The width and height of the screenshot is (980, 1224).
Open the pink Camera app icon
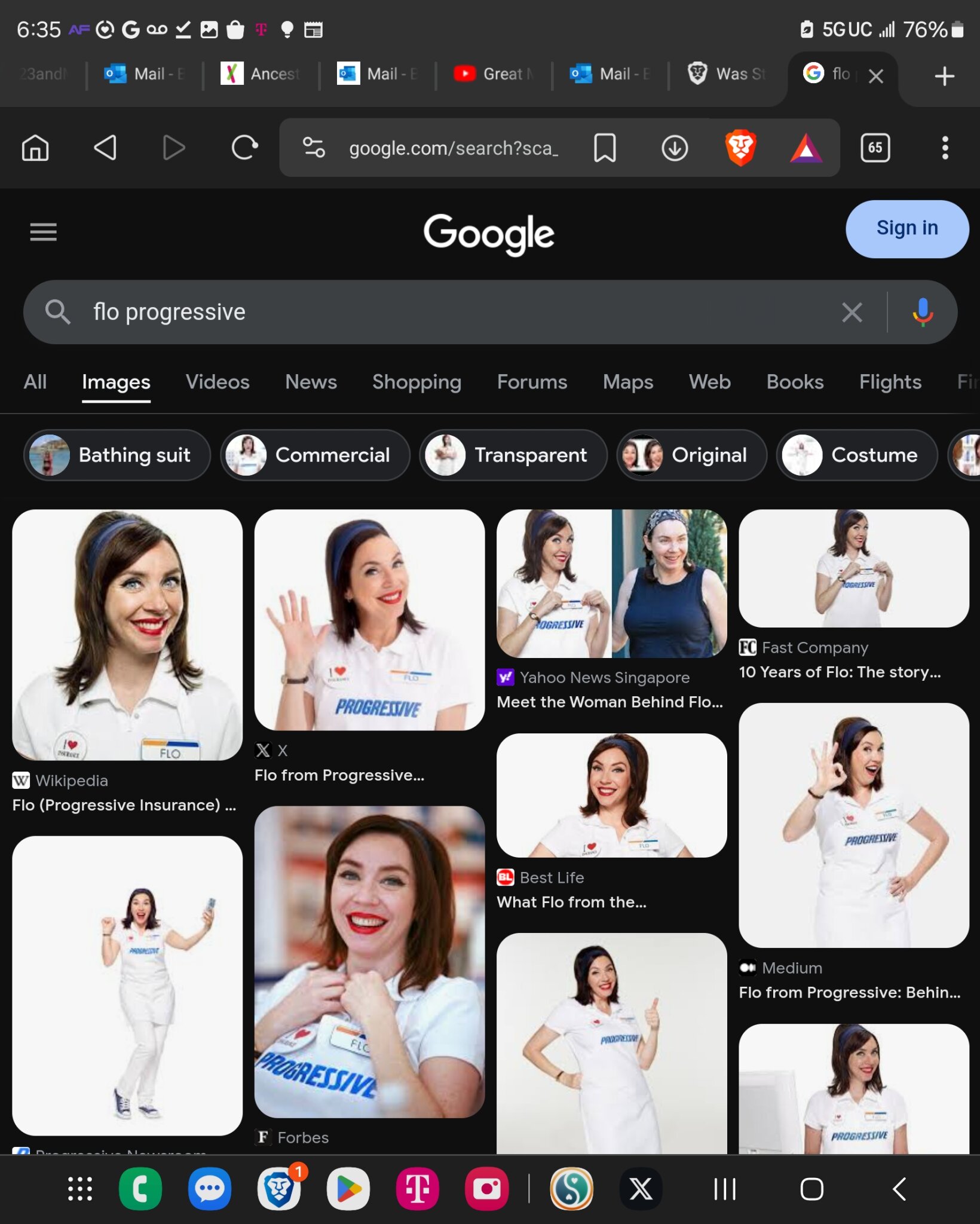click(x=487, y=1189)
